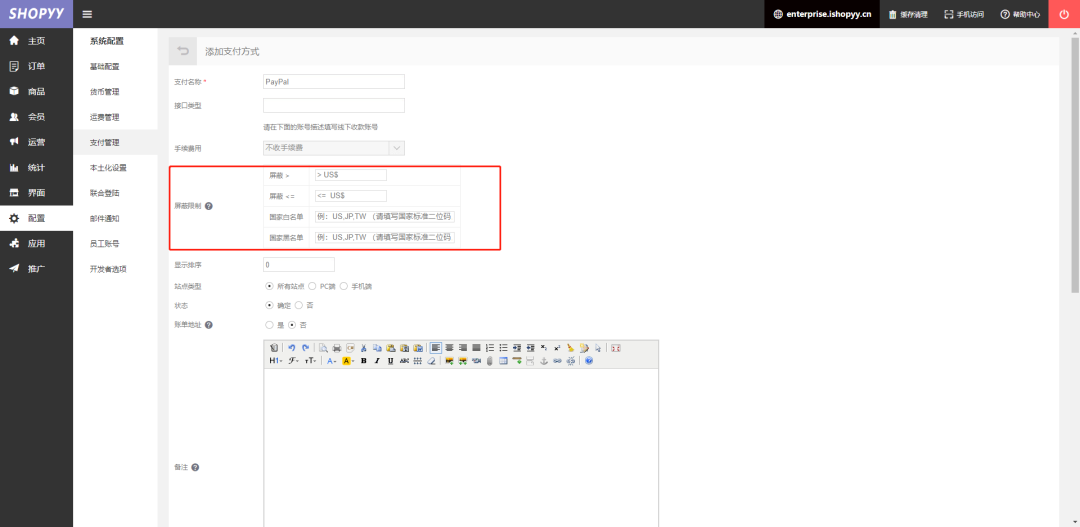Image resolution: width=1080 pixels, height=527 pixels.
Task: Click the Print icon in the editor
Action: pos(337,348)
